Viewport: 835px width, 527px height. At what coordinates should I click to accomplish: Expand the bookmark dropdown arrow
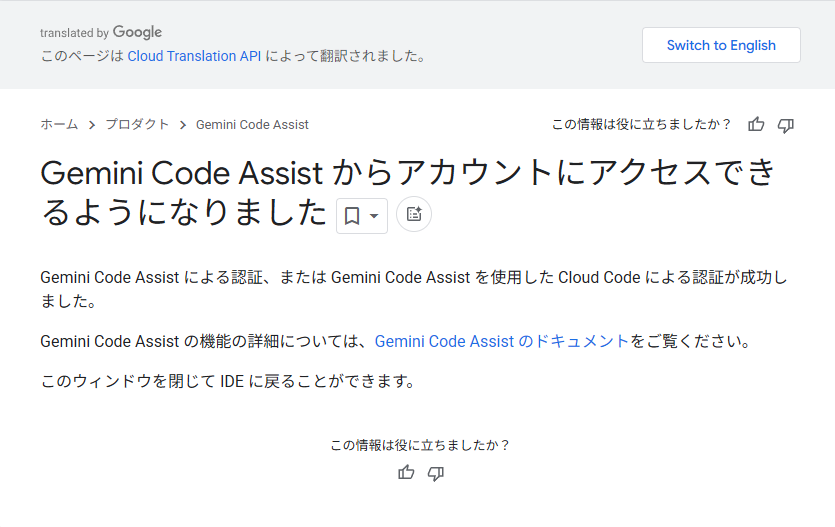374,216
